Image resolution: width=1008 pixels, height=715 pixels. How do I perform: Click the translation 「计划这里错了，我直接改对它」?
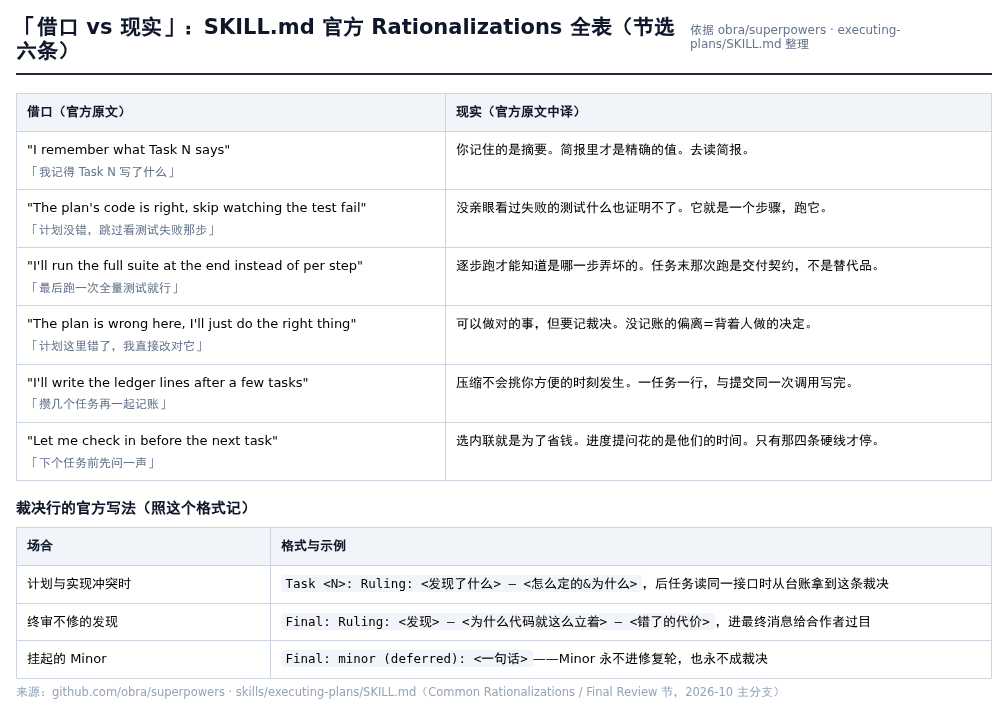116,346
